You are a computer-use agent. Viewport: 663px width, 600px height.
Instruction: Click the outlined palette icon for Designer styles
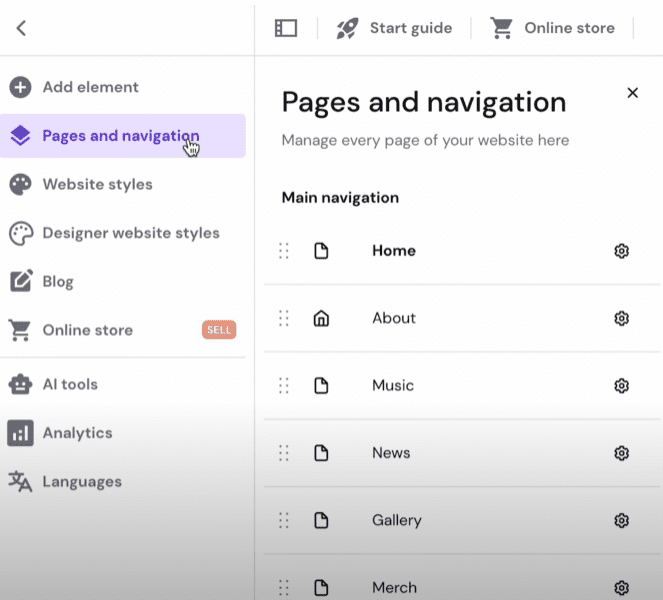(x=20, y=233)
